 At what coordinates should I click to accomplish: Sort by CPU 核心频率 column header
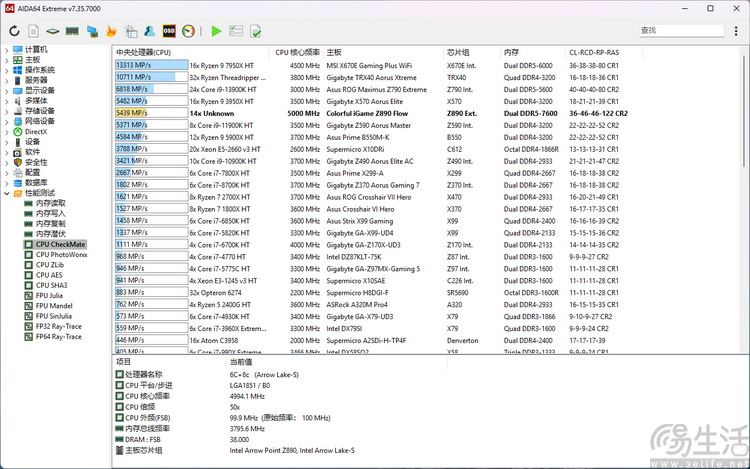pos(297,53)
